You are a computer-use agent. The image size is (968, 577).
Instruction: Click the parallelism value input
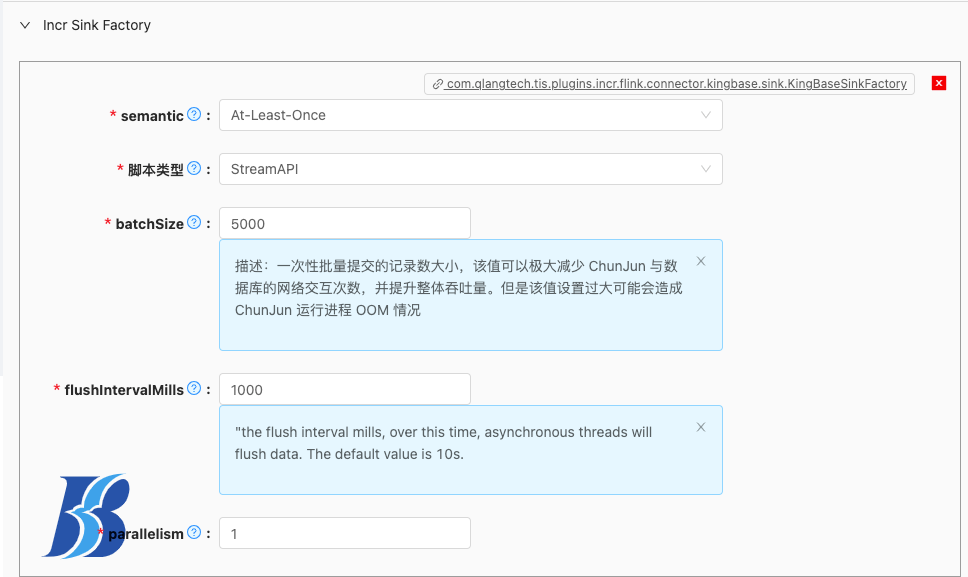click(x=344, y=533)
